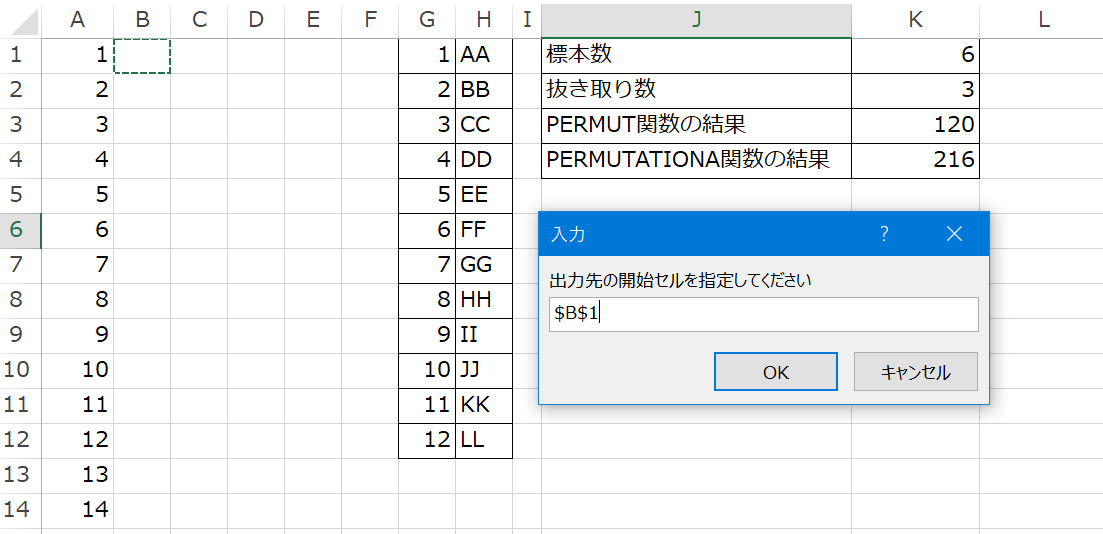Click cell A13 with value 13
Viewport: 1103px width, 534px height.
[x=77, y=475]
